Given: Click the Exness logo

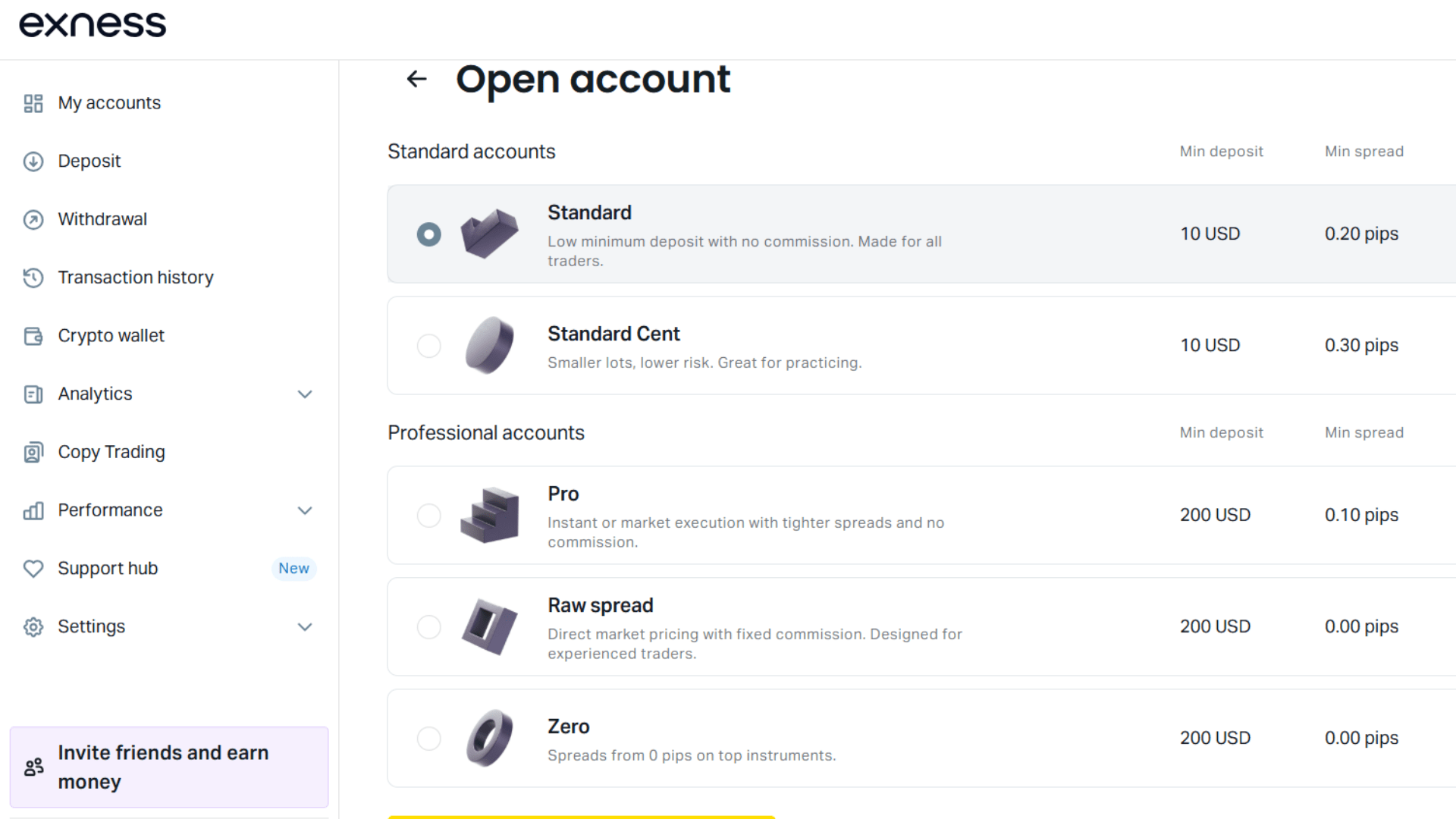Looking at the screenshot, I should (x=91, y=24).
